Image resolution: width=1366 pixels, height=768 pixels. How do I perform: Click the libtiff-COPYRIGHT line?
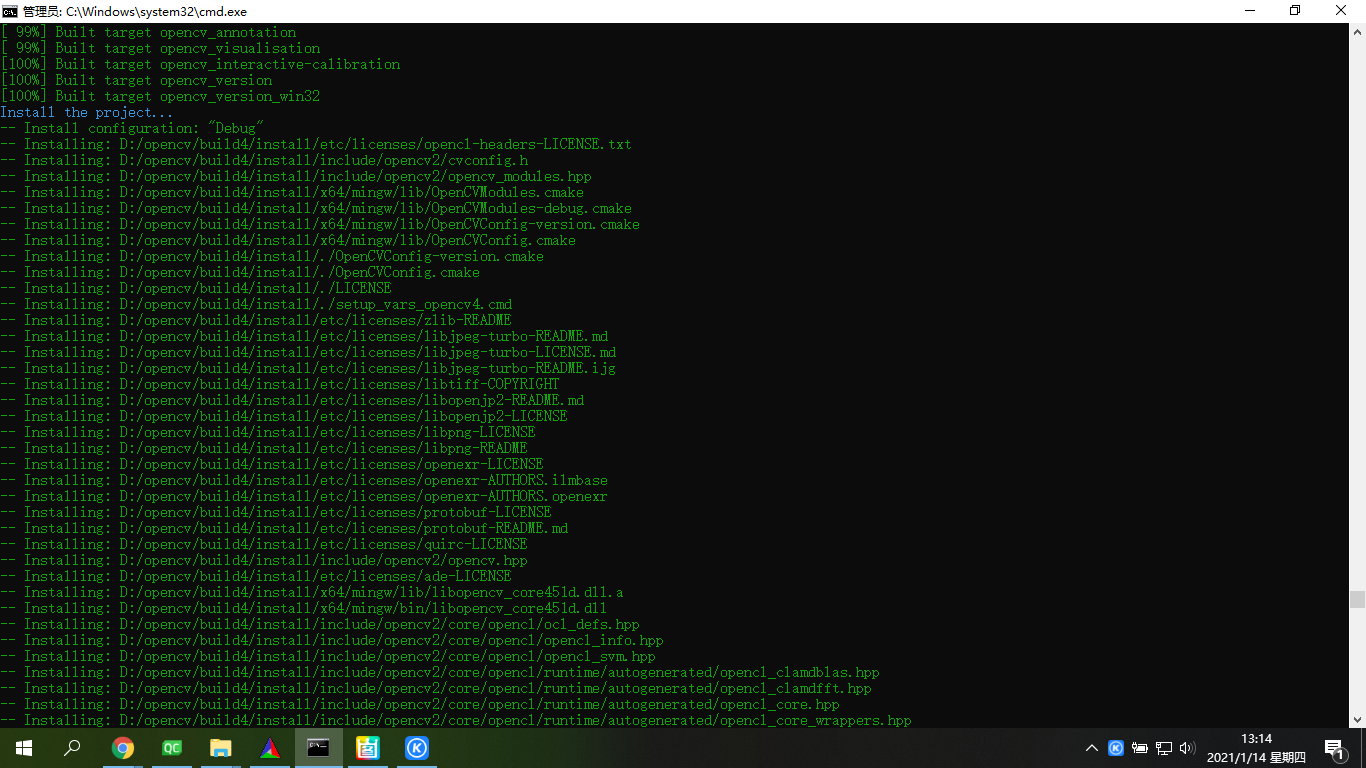280,384
